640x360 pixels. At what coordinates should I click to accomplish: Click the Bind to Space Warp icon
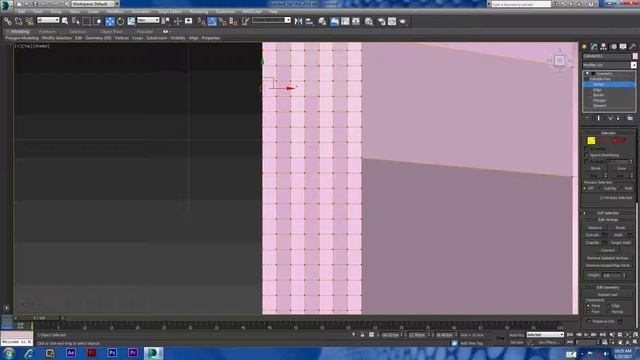29,21
